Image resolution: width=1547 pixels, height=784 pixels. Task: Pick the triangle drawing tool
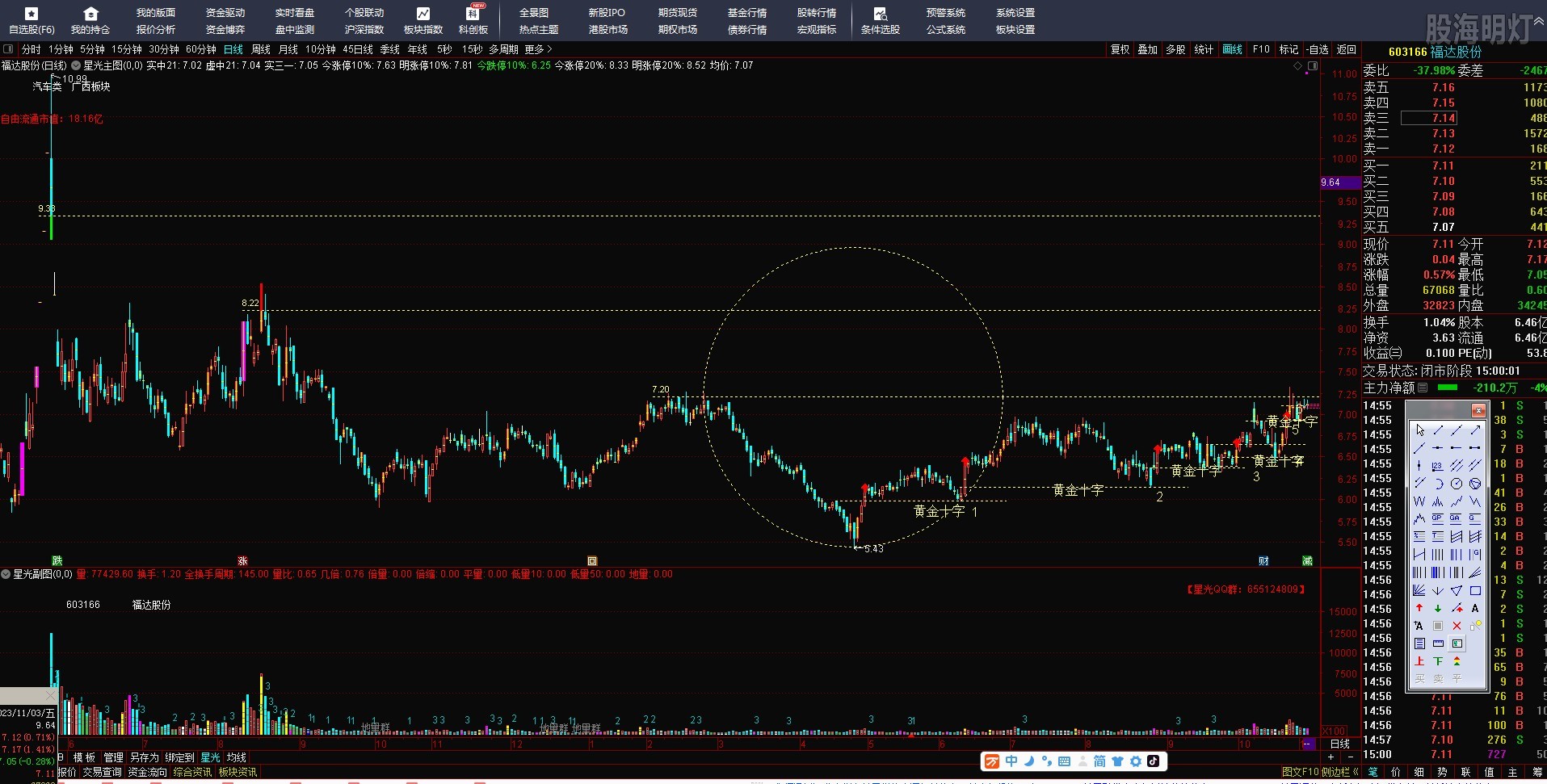tap(1457, 589)
